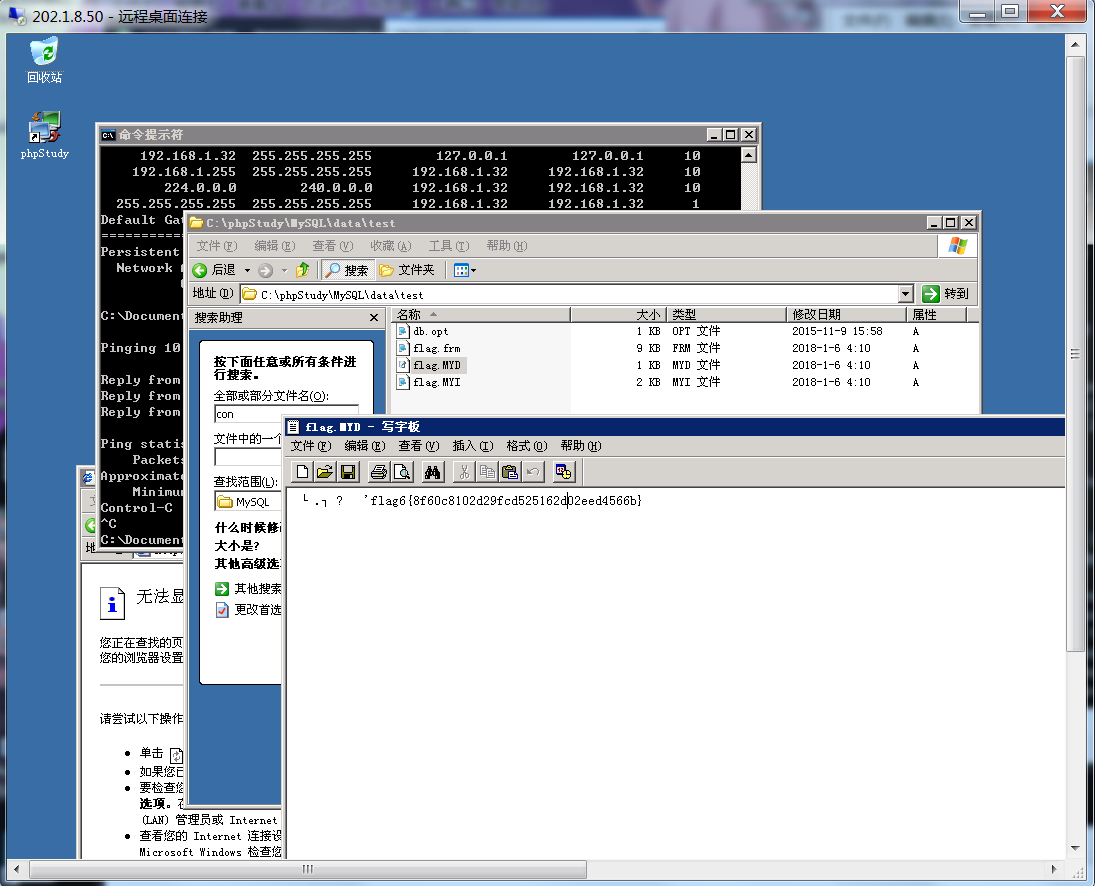Click the Up folder icon in Explorer
Viewport: 1095px width, 886px height.
click(x=302, y=270)
